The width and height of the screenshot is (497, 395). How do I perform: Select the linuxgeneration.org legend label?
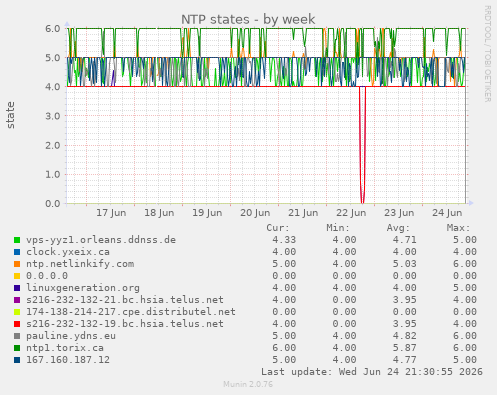tap(83, 288)
